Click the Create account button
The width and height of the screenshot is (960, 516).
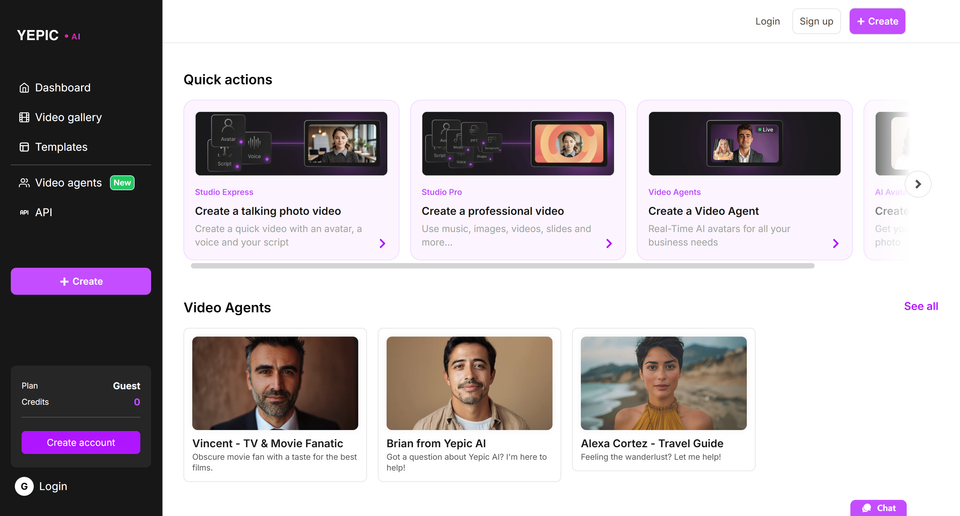[x=81, y=442]
